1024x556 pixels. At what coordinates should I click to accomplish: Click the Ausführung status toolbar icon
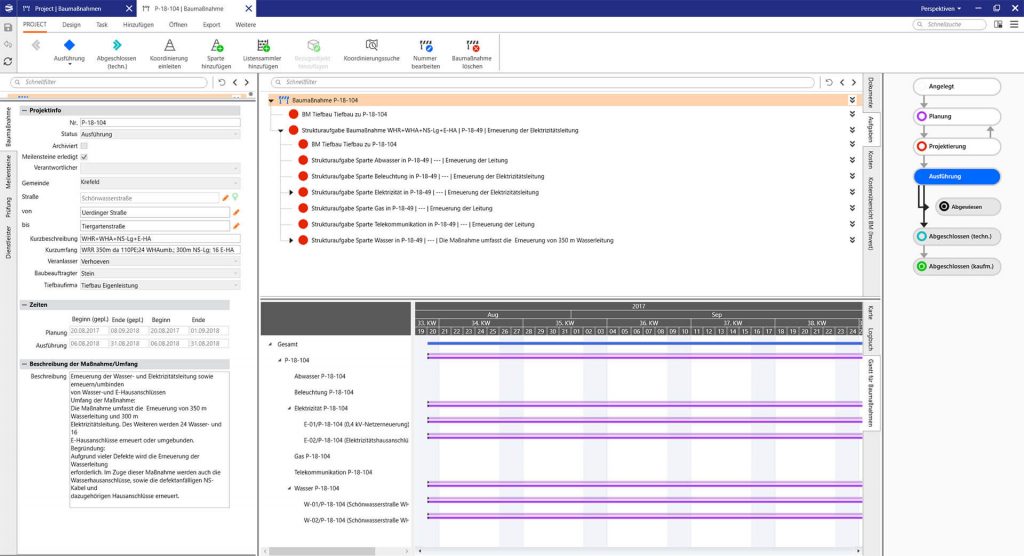pyautogui.click(x=68, y=46)
